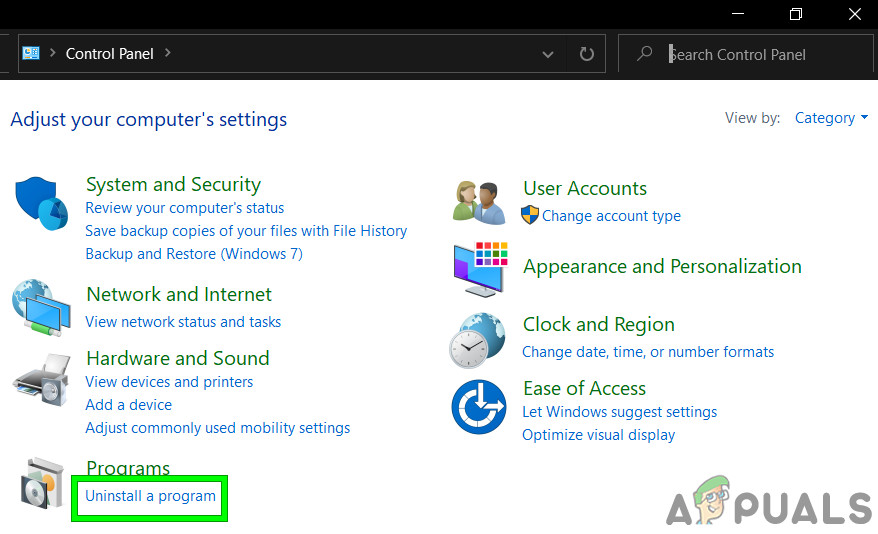Open Change date, time, or number formats
The width and height of the screenshot is (878, 534).
(647, 352)
